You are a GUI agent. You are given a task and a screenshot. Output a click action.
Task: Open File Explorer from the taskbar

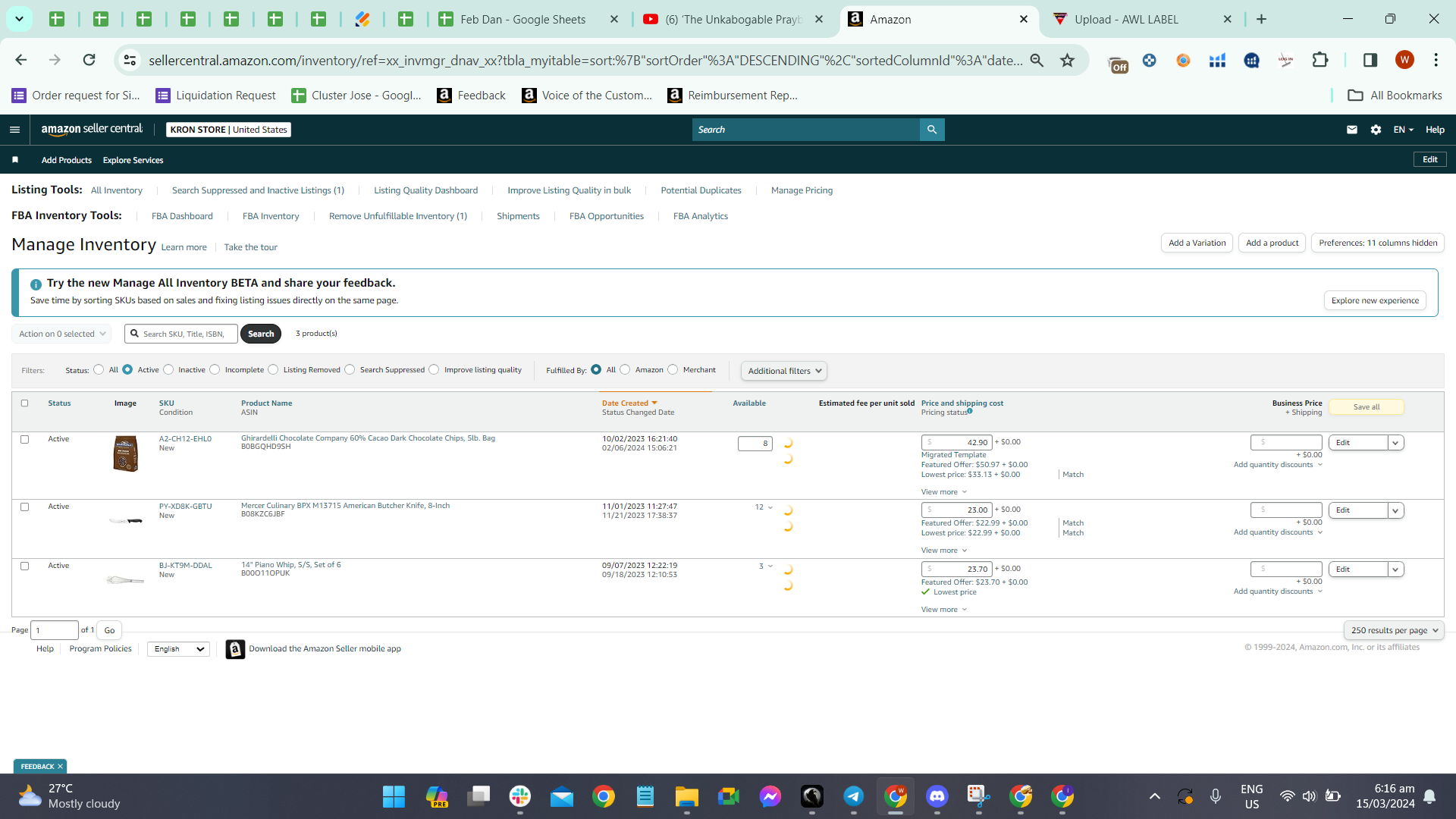(687, 796)
